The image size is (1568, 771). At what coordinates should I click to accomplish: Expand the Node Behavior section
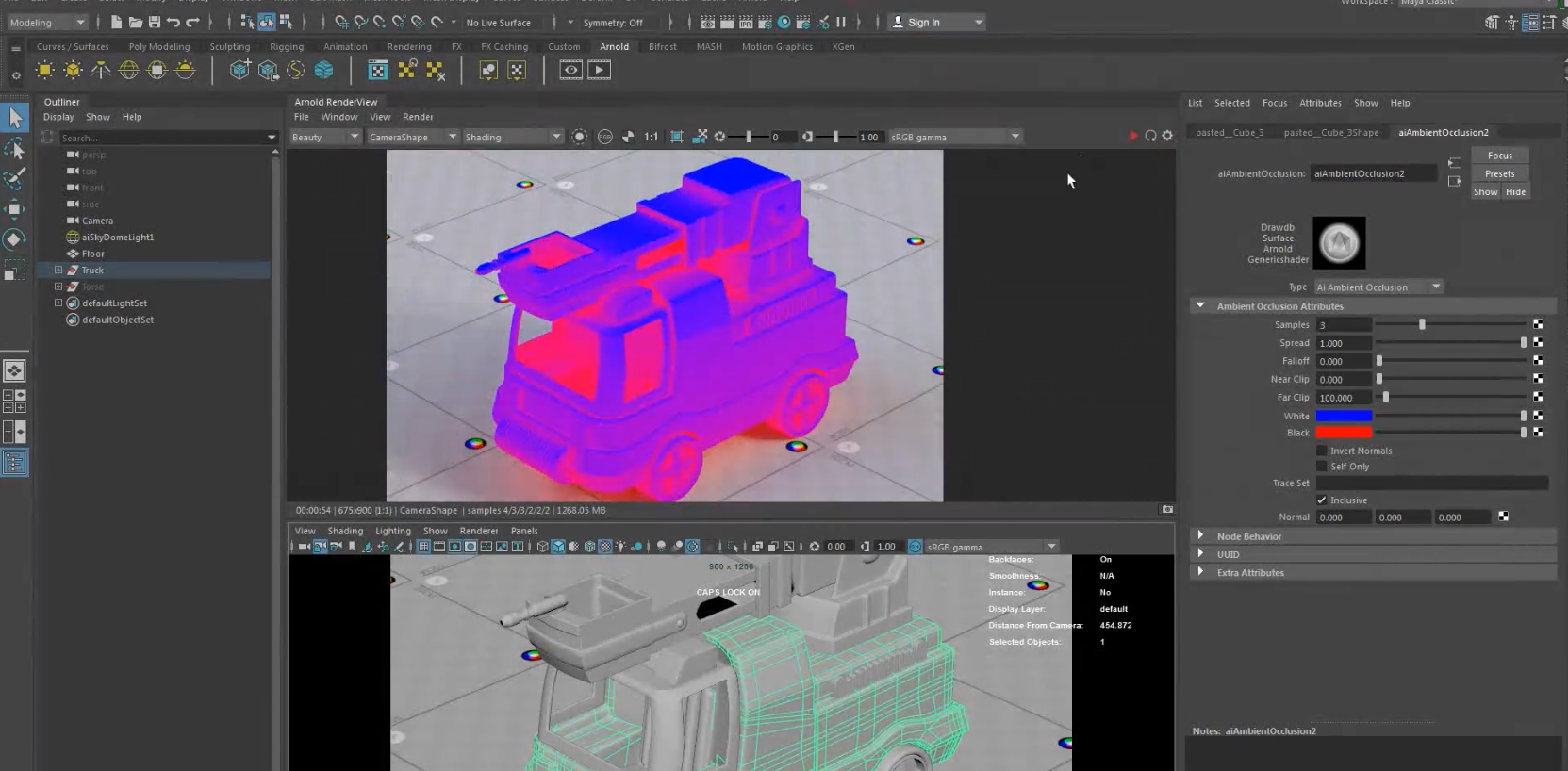click(x=1200, y=536)
